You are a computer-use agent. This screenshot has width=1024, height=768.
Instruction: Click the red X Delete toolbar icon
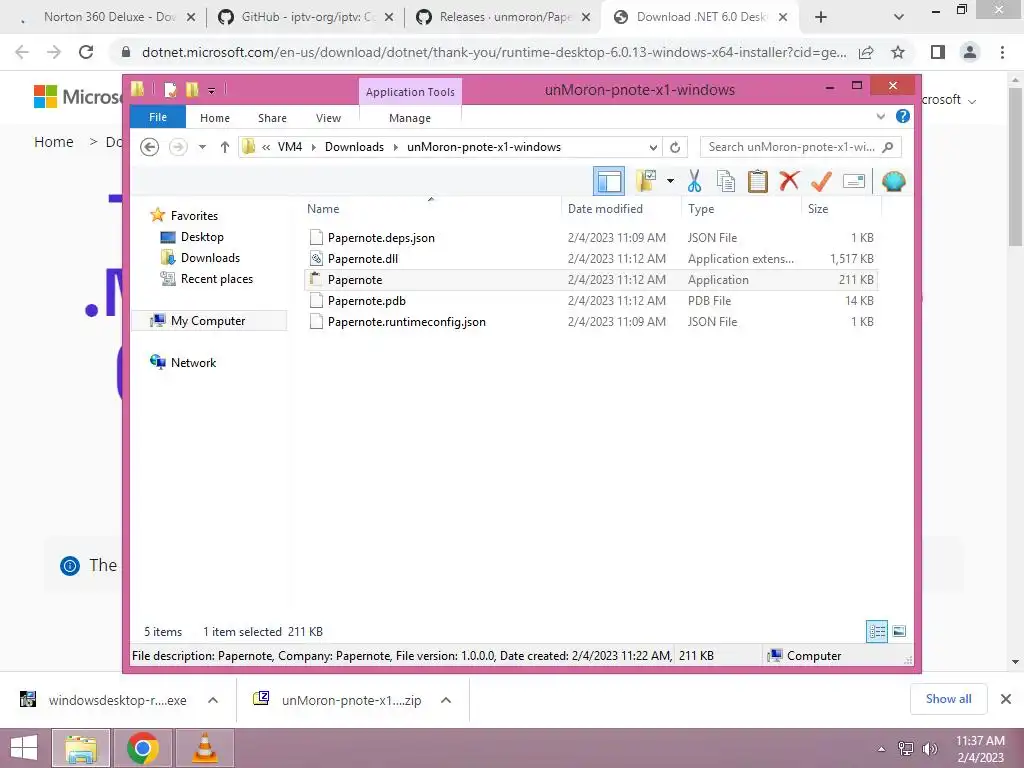click(x=789, y=181)
